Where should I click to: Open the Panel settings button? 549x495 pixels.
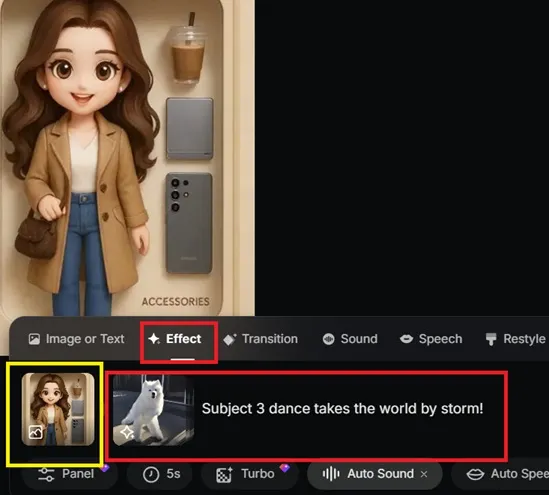[x=69, y=474]
